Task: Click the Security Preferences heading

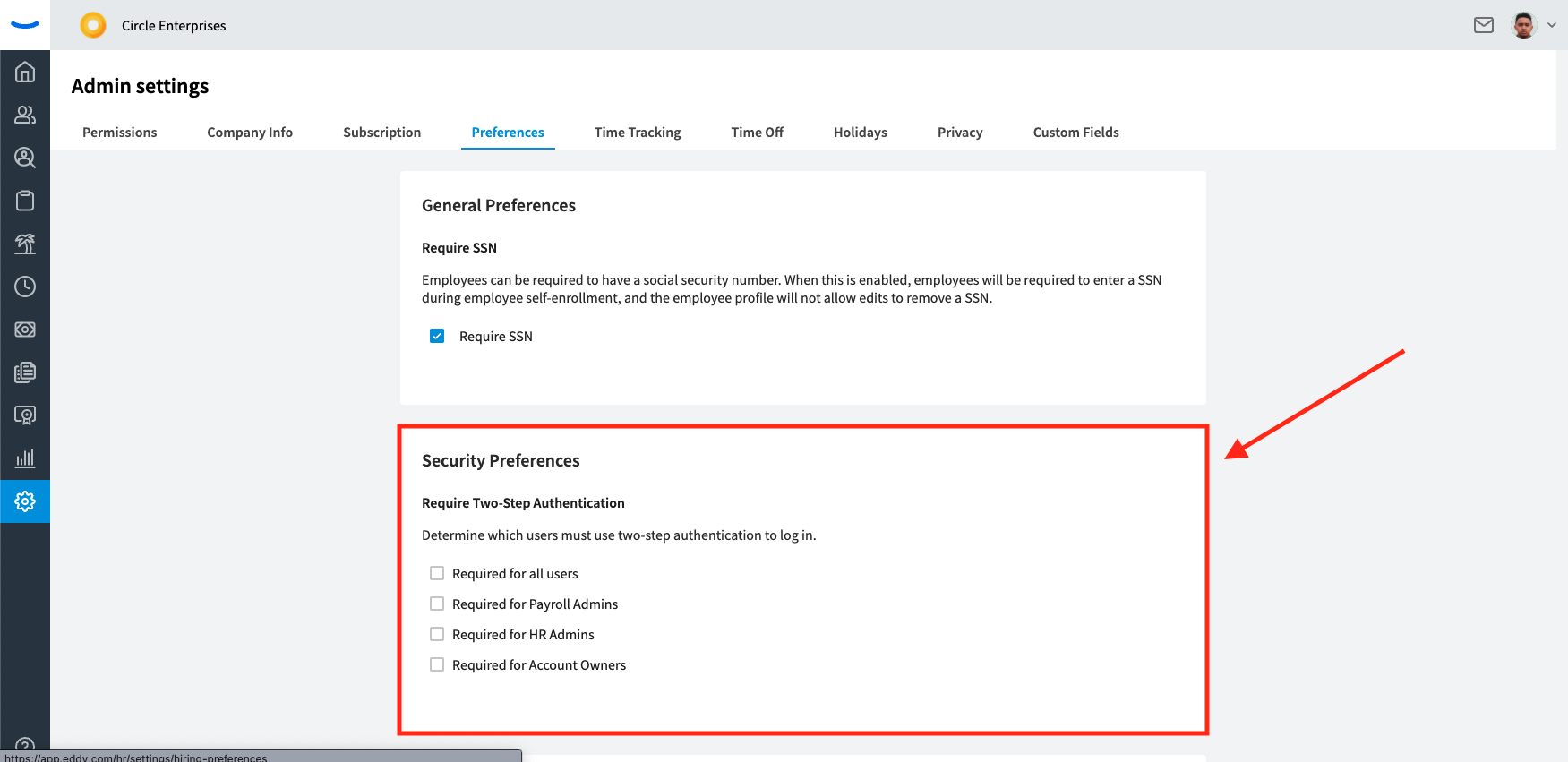Action: [x=501, y=460]
